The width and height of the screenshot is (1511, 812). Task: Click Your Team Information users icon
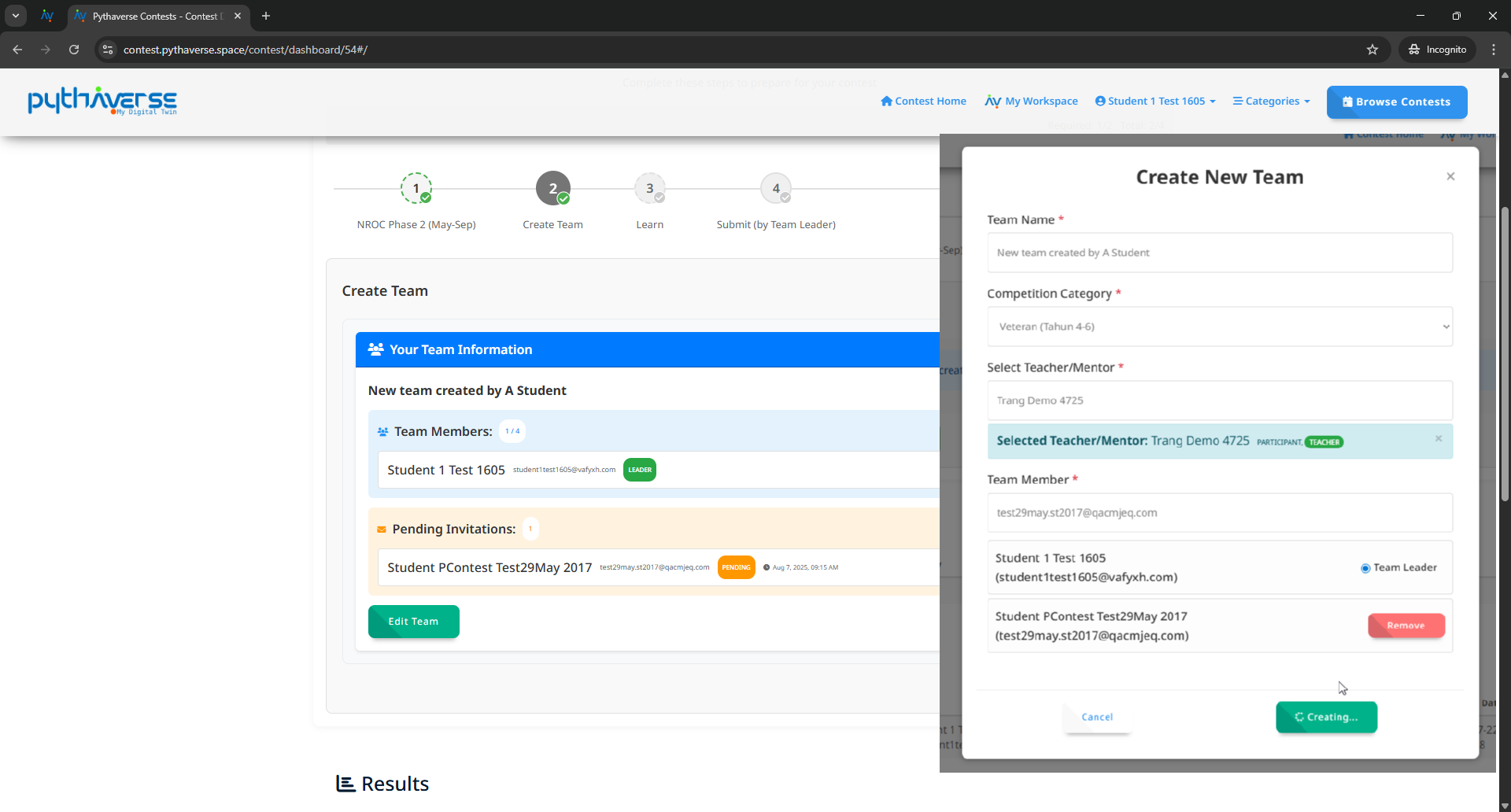(x=376, y=349)
